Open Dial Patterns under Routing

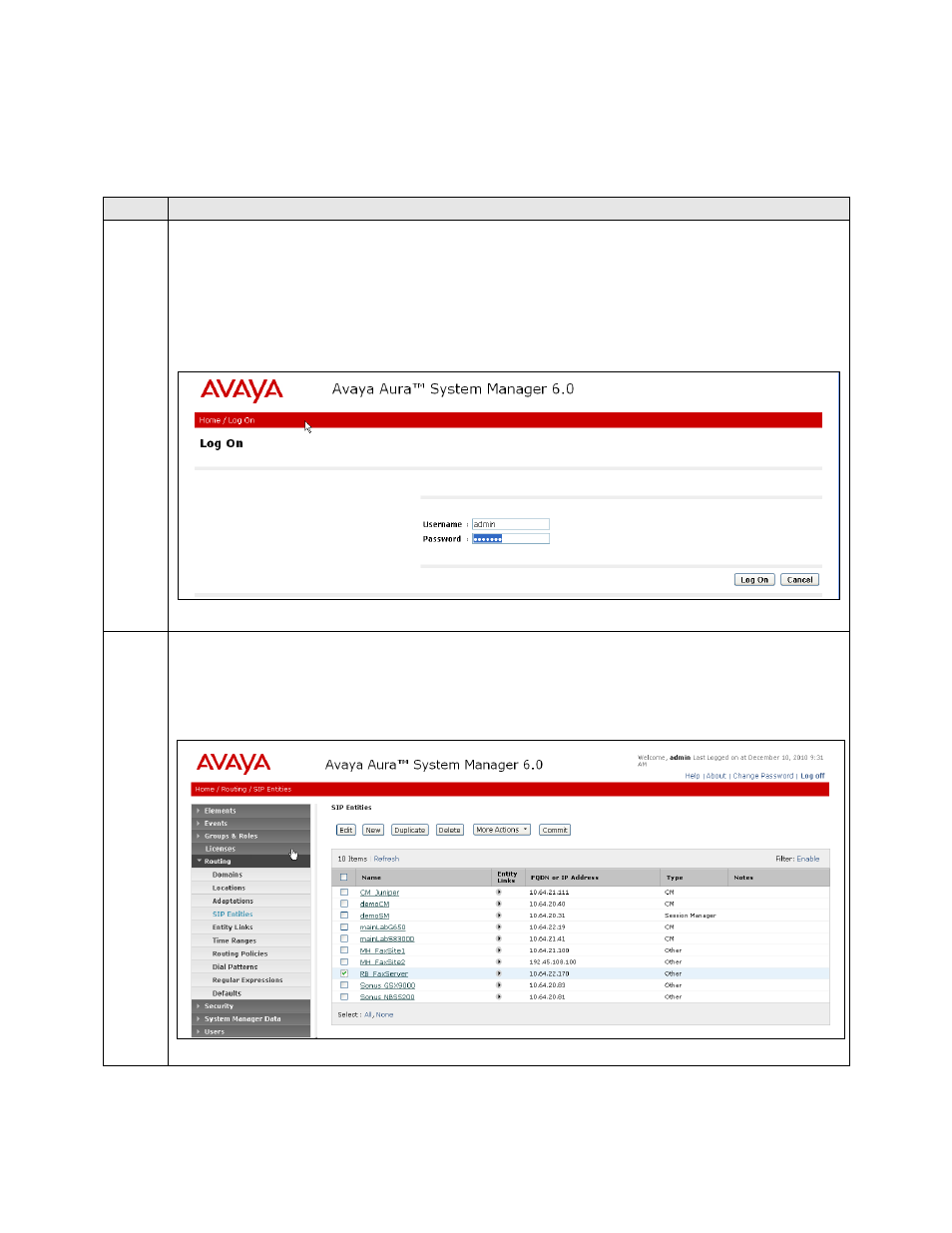click(x=235, y=966)
